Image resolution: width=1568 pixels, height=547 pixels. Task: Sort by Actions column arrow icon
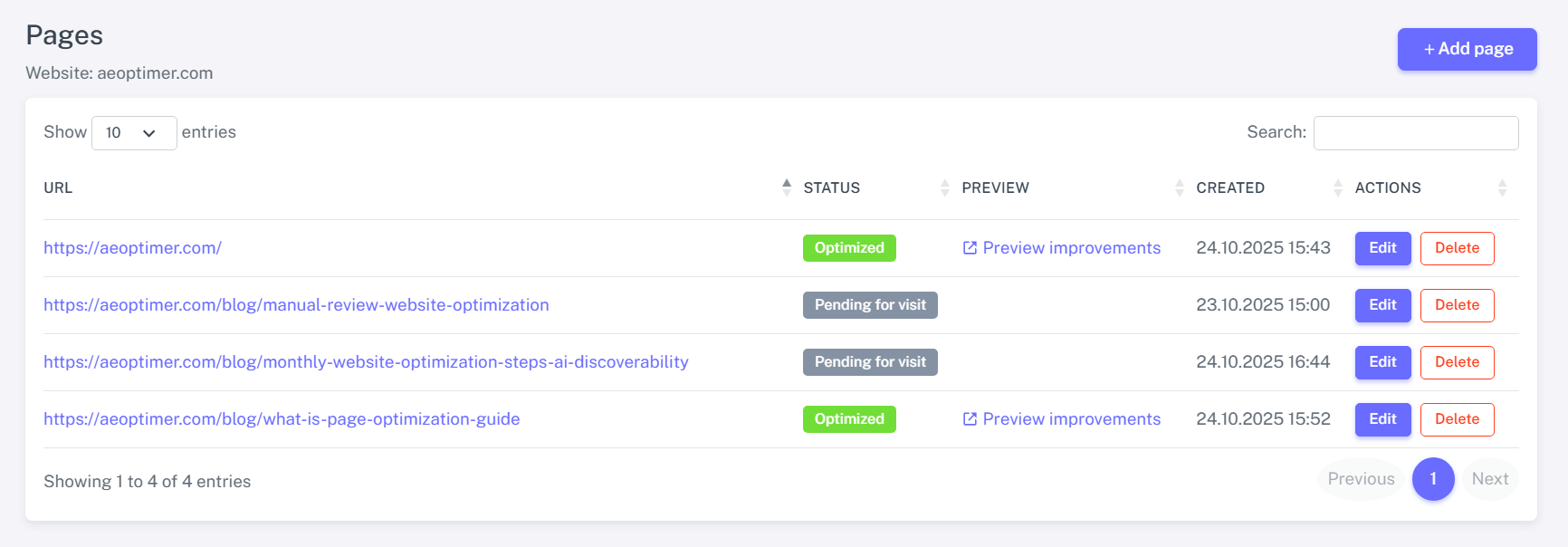1502,187
